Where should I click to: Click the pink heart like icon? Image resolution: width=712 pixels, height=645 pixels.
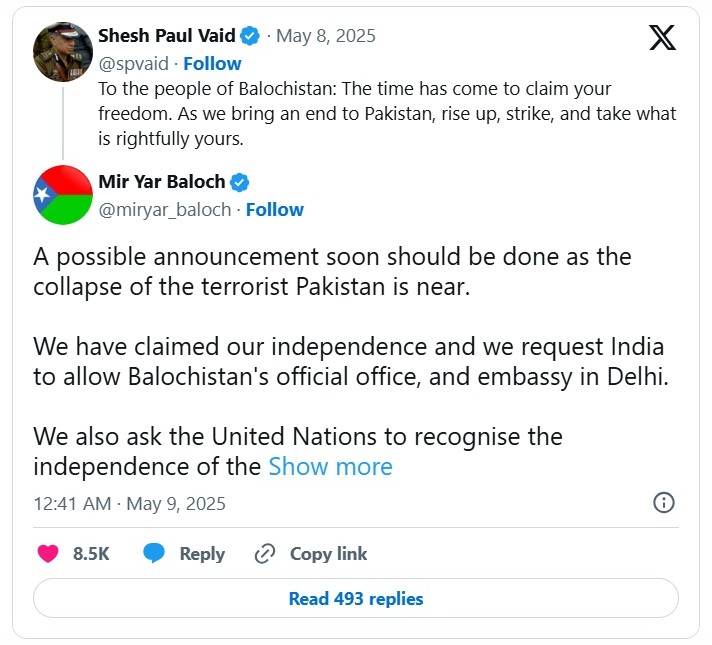point(48,553)
